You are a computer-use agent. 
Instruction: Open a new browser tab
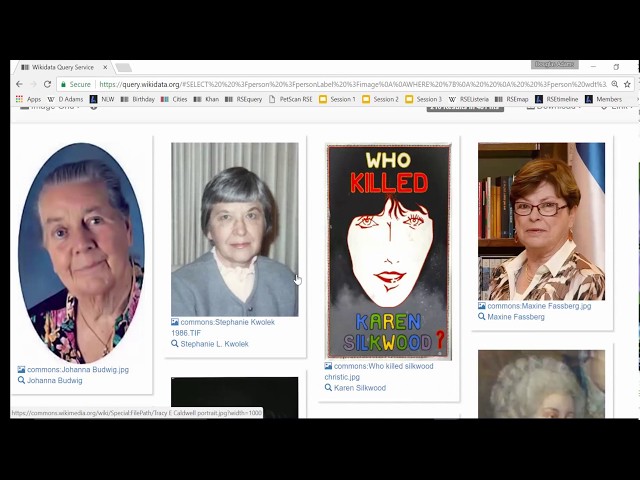(123, 67)
